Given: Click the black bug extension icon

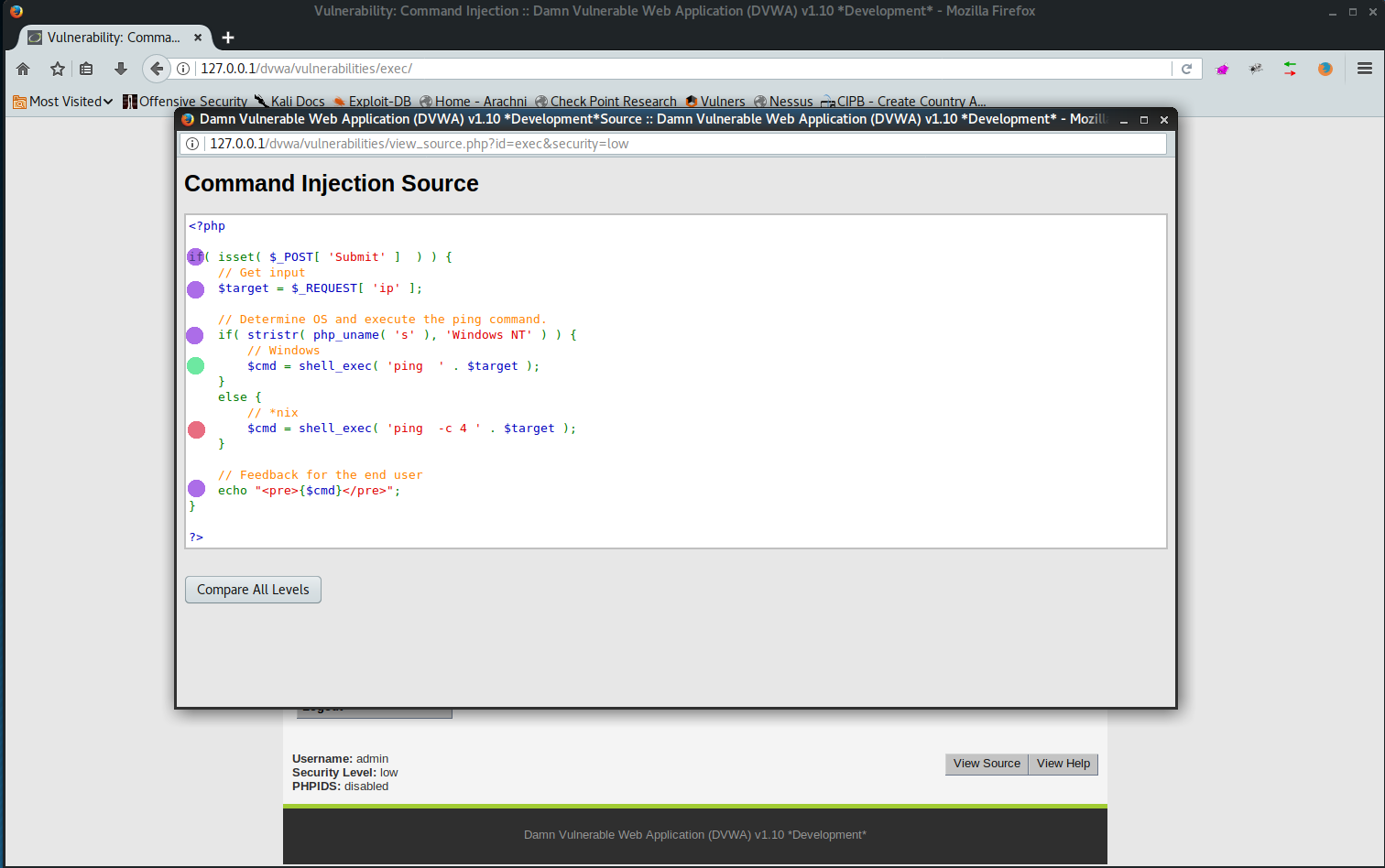Looking at the screenshot, I should tap(1256, 69).
